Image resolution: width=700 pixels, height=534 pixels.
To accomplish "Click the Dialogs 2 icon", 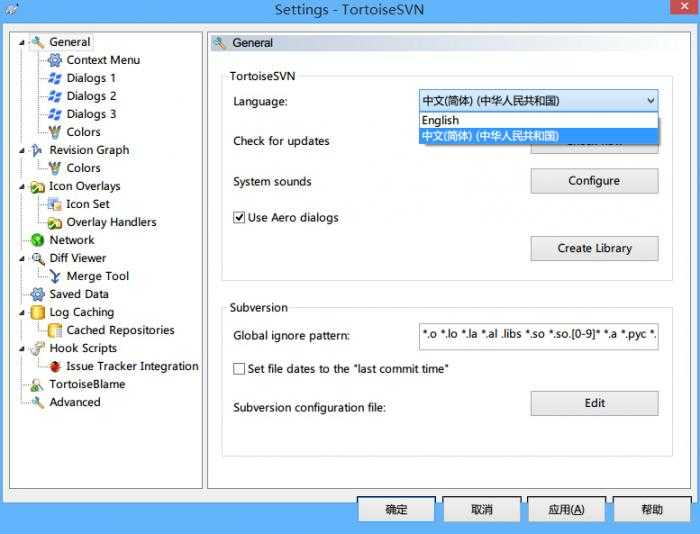I will [54, 96].
